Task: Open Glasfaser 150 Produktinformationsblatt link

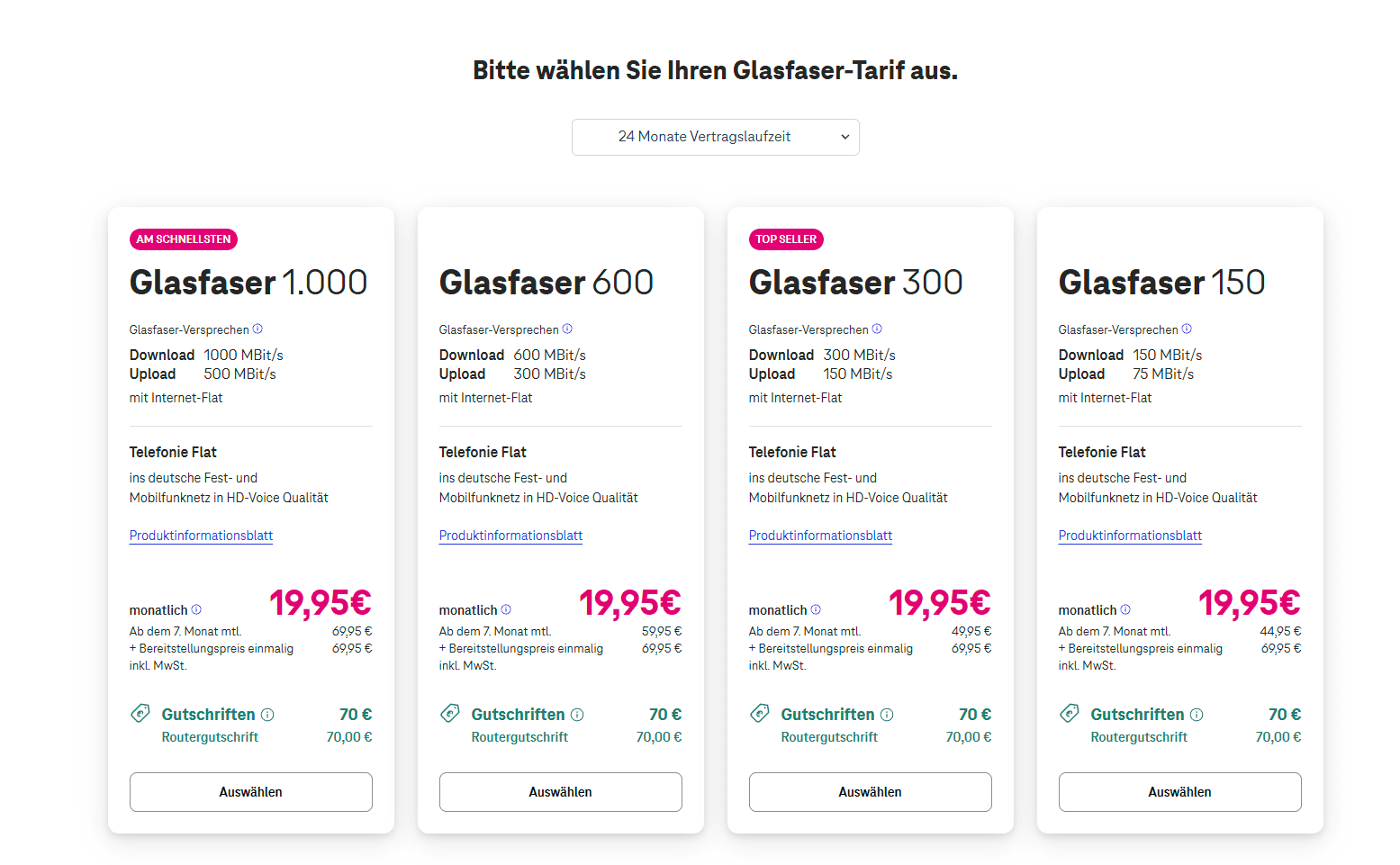Action: [x=1131, y=536]
